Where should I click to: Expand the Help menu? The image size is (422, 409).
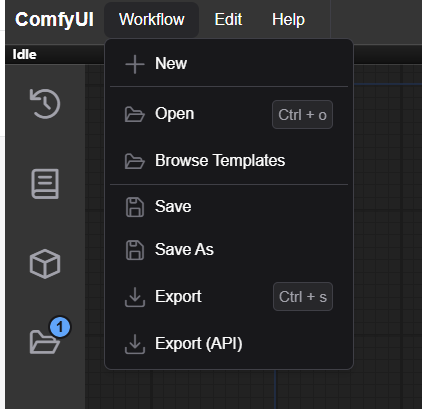tap(288, 19)
